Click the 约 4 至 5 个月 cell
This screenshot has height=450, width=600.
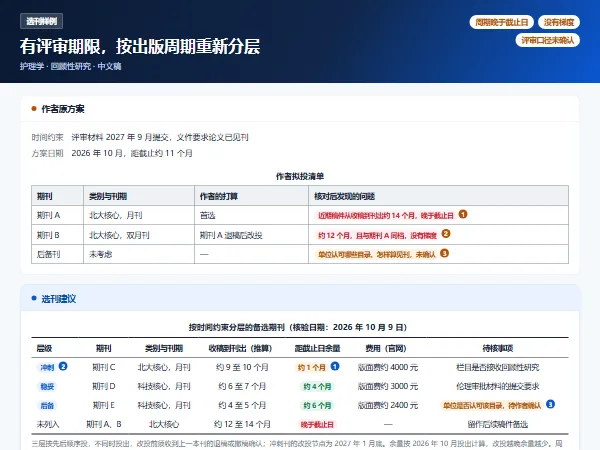[x=242, y=405]
